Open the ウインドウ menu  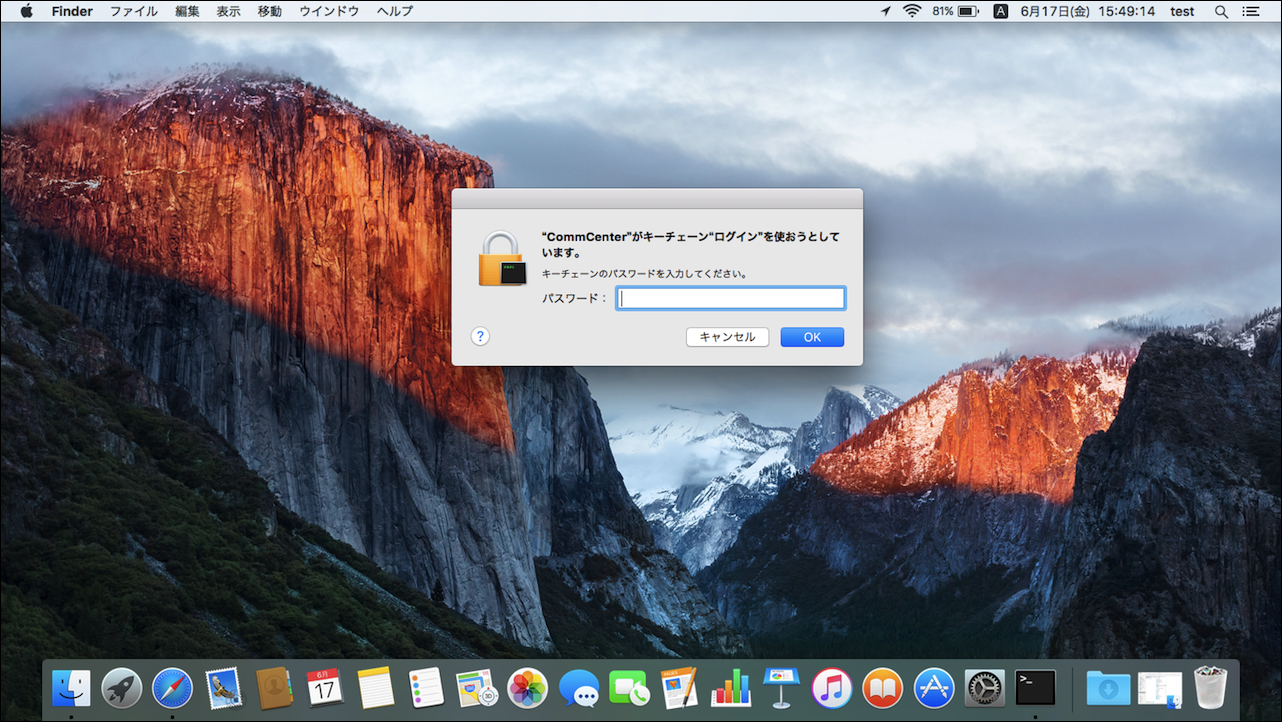(x=329, y=11)
